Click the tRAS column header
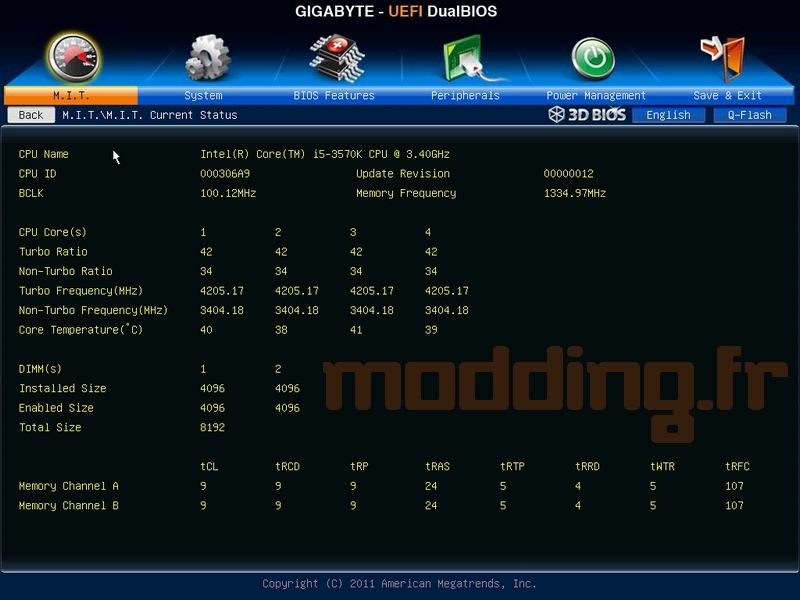 pyautogui.click(x=437, y=466)
